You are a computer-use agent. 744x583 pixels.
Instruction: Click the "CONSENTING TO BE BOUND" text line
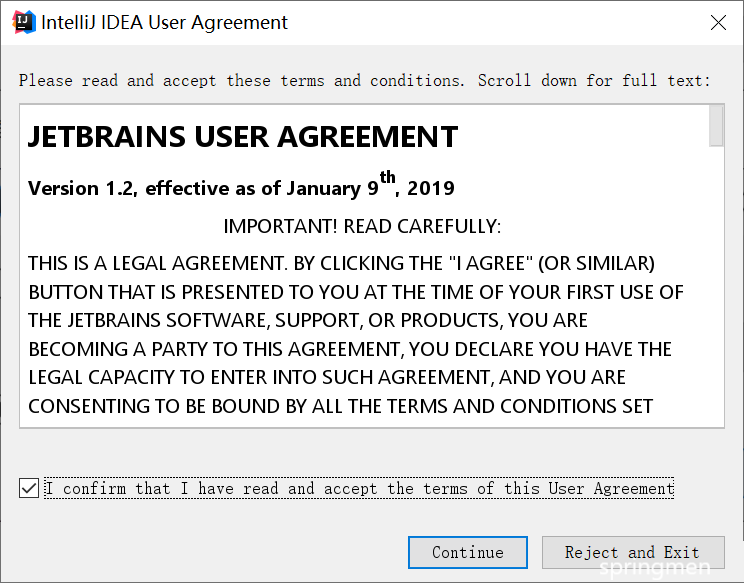coord(341,406)
